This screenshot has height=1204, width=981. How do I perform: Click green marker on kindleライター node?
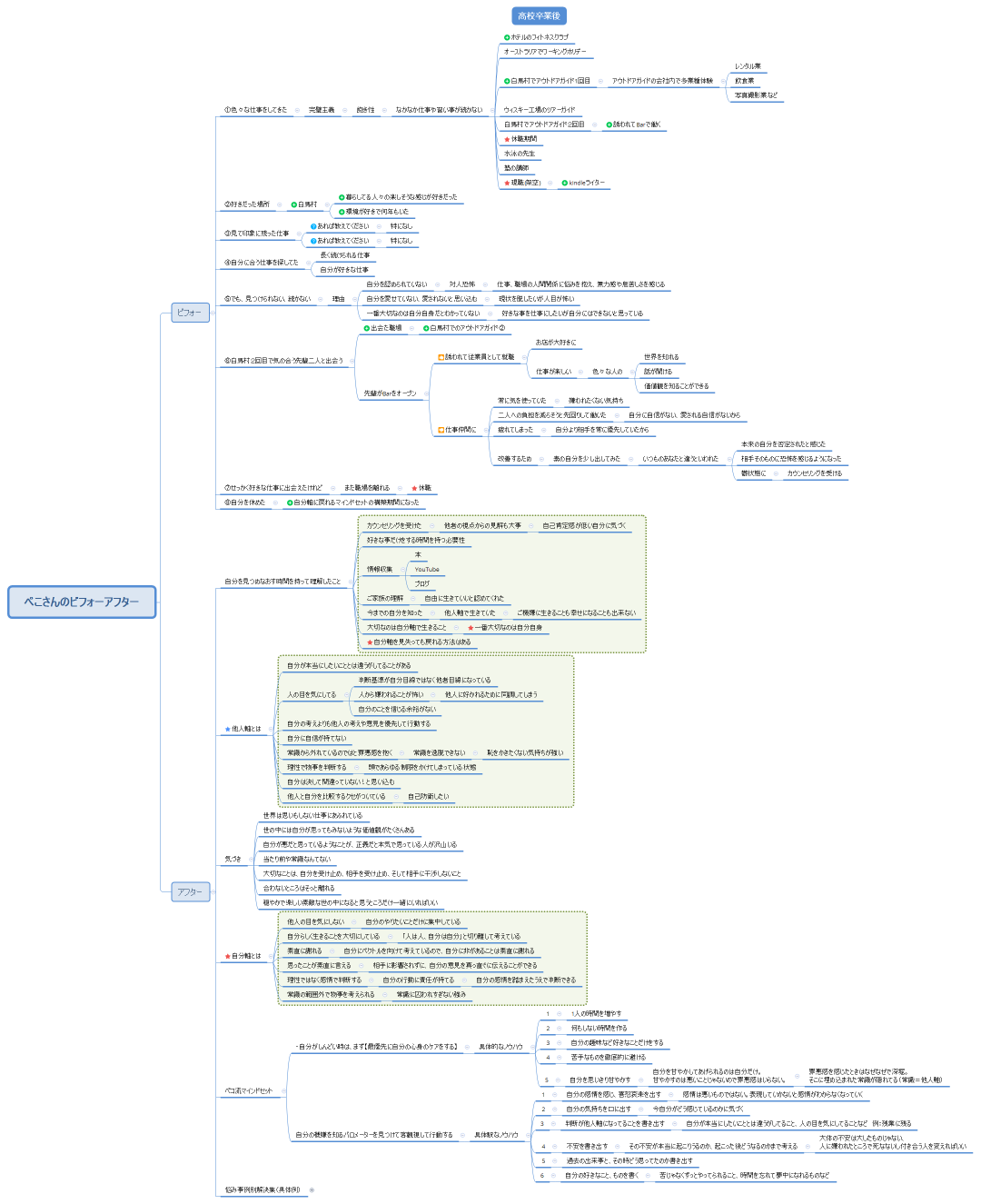pos(565,183)
